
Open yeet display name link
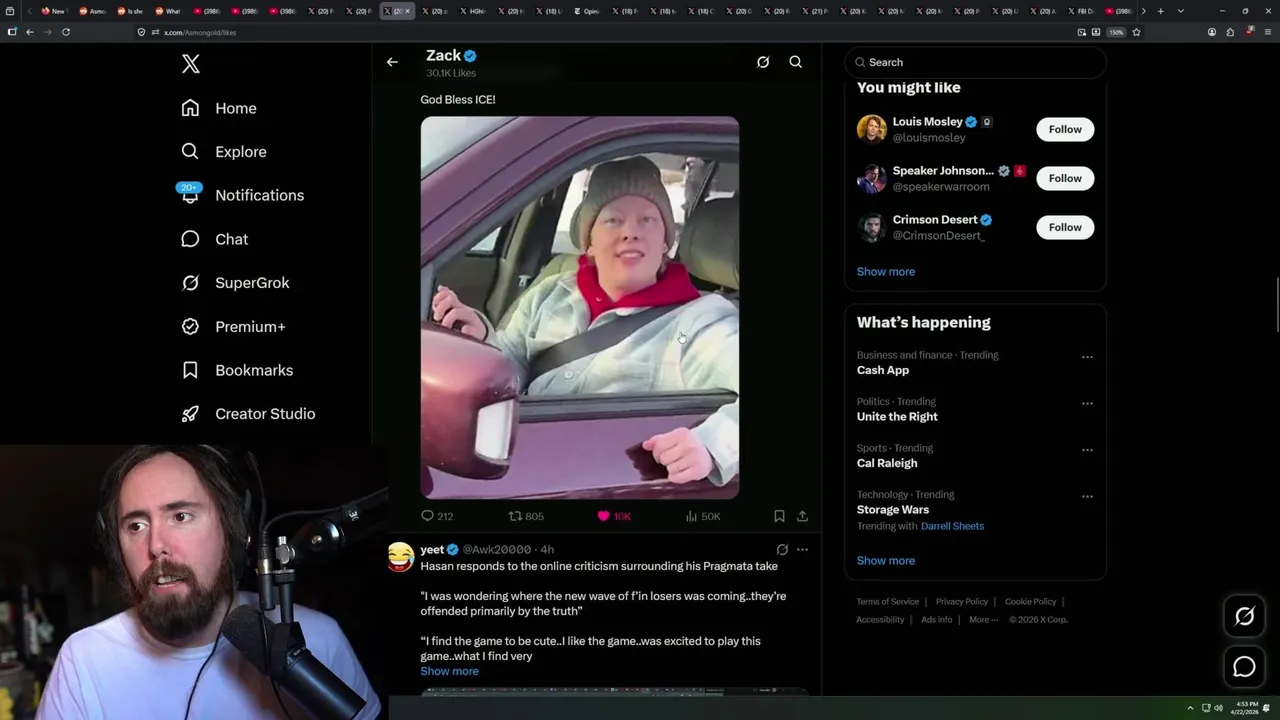coord(432,549)
